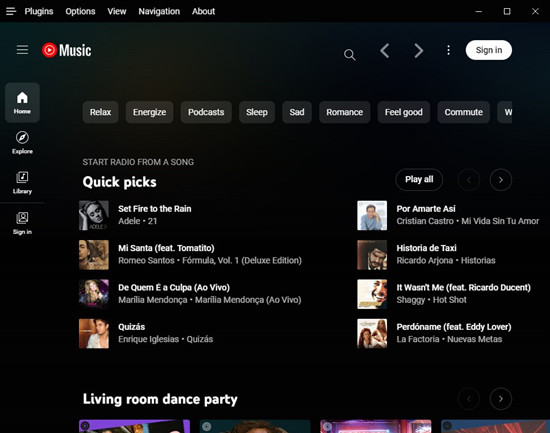Open La Factoría artist link
Image resolution: width=550 pixels, height=433 pixels.
coord(418,339)
